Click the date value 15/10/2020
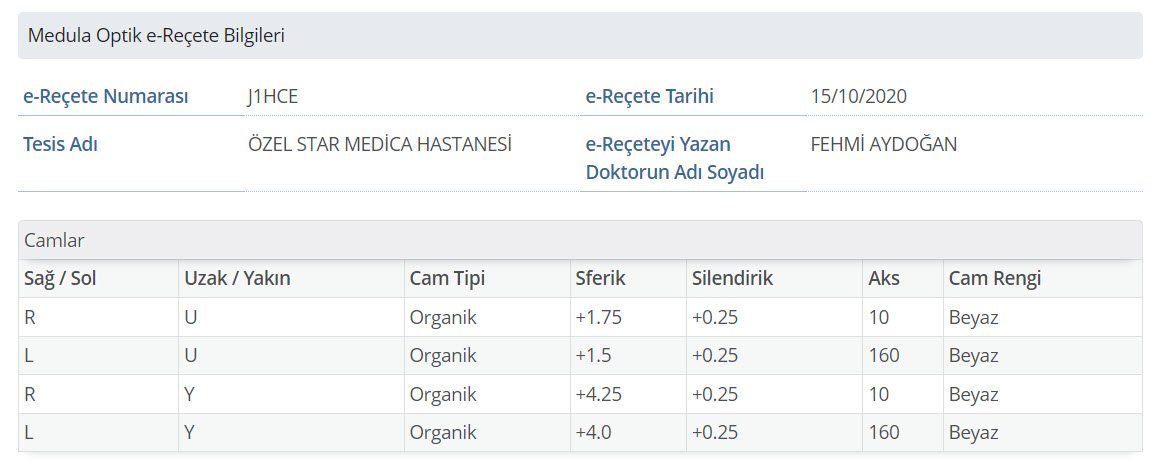Viewport: 1155px width, 465px height. tap(859, 97)
